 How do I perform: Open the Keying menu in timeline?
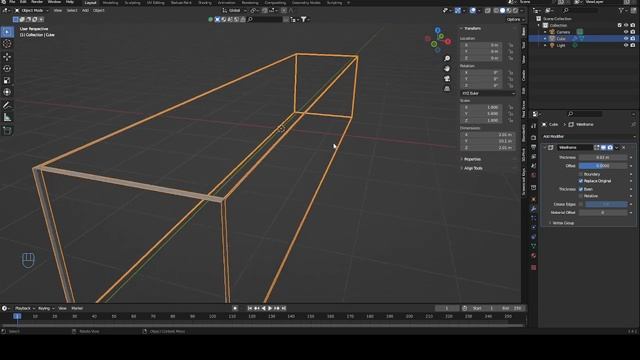tap(45, 309)
